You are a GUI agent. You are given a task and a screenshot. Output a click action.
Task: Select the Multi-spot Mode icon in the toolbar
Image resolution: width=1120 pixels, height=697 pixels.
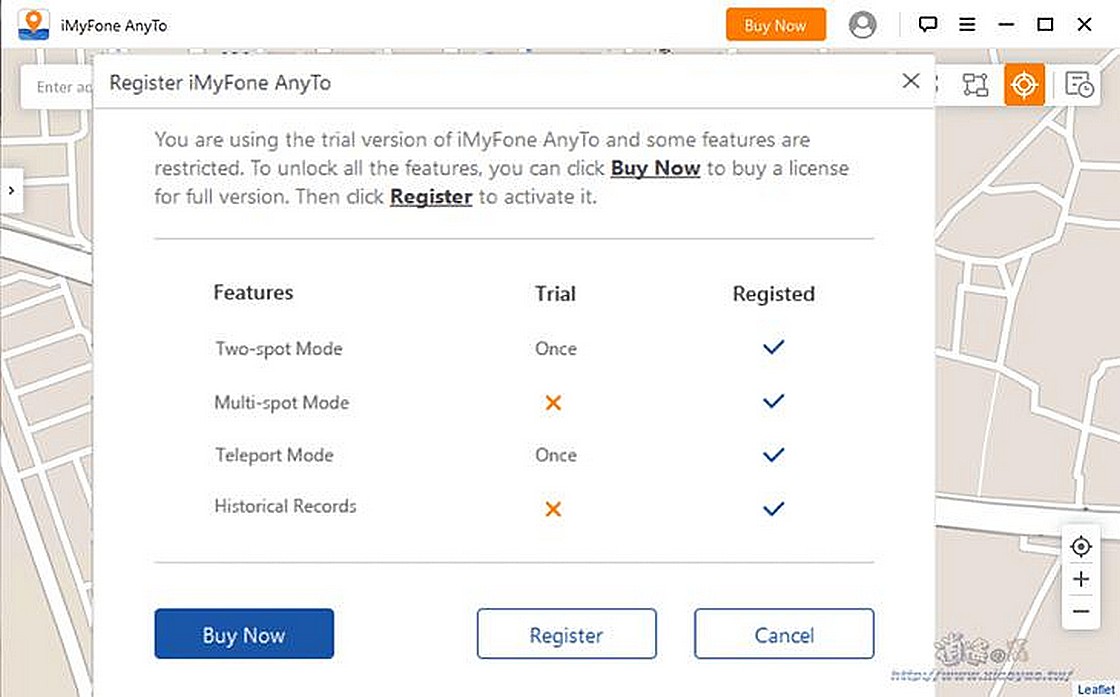[x=975, y=85]
